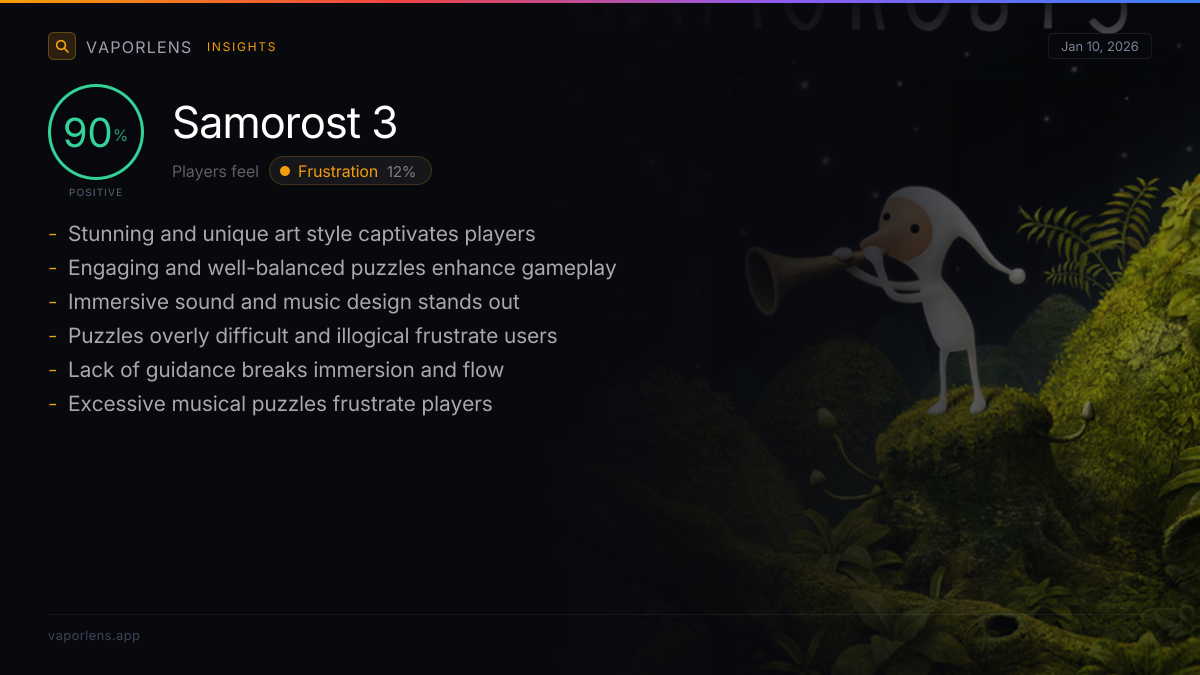Viewport: 1200px width, 675px height.
Task: Select the well-balanced puzzles insight
Action: pyautogui.click(x=342, y=268)
